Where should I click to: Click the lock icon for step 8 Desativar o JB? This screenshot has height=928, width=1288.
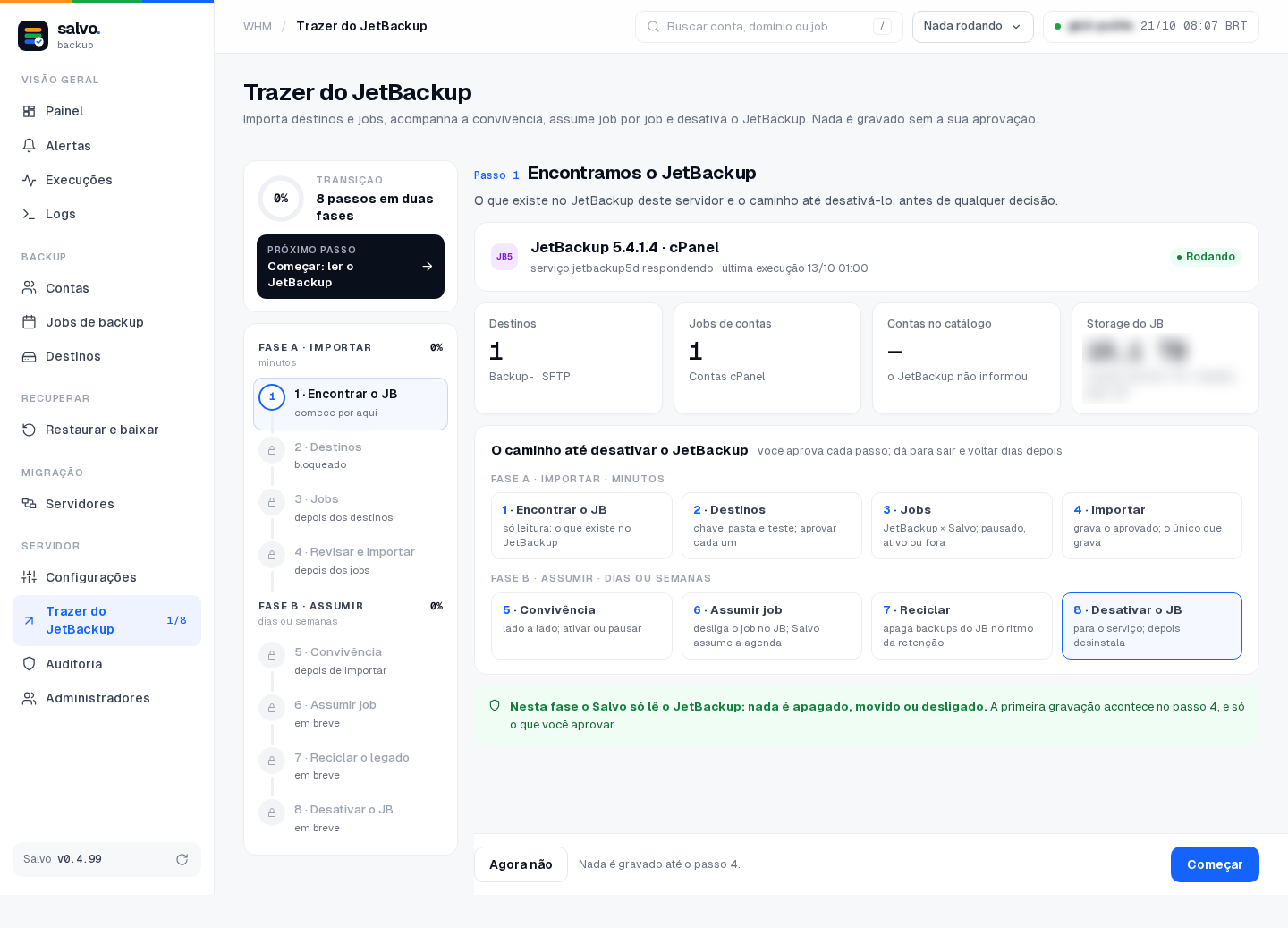tap(272, 813)
